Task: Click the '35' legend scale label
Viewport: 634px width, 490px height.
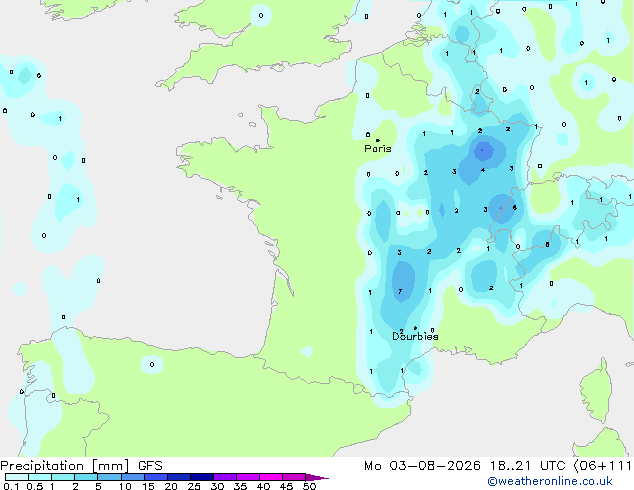Action: [241, 486]
